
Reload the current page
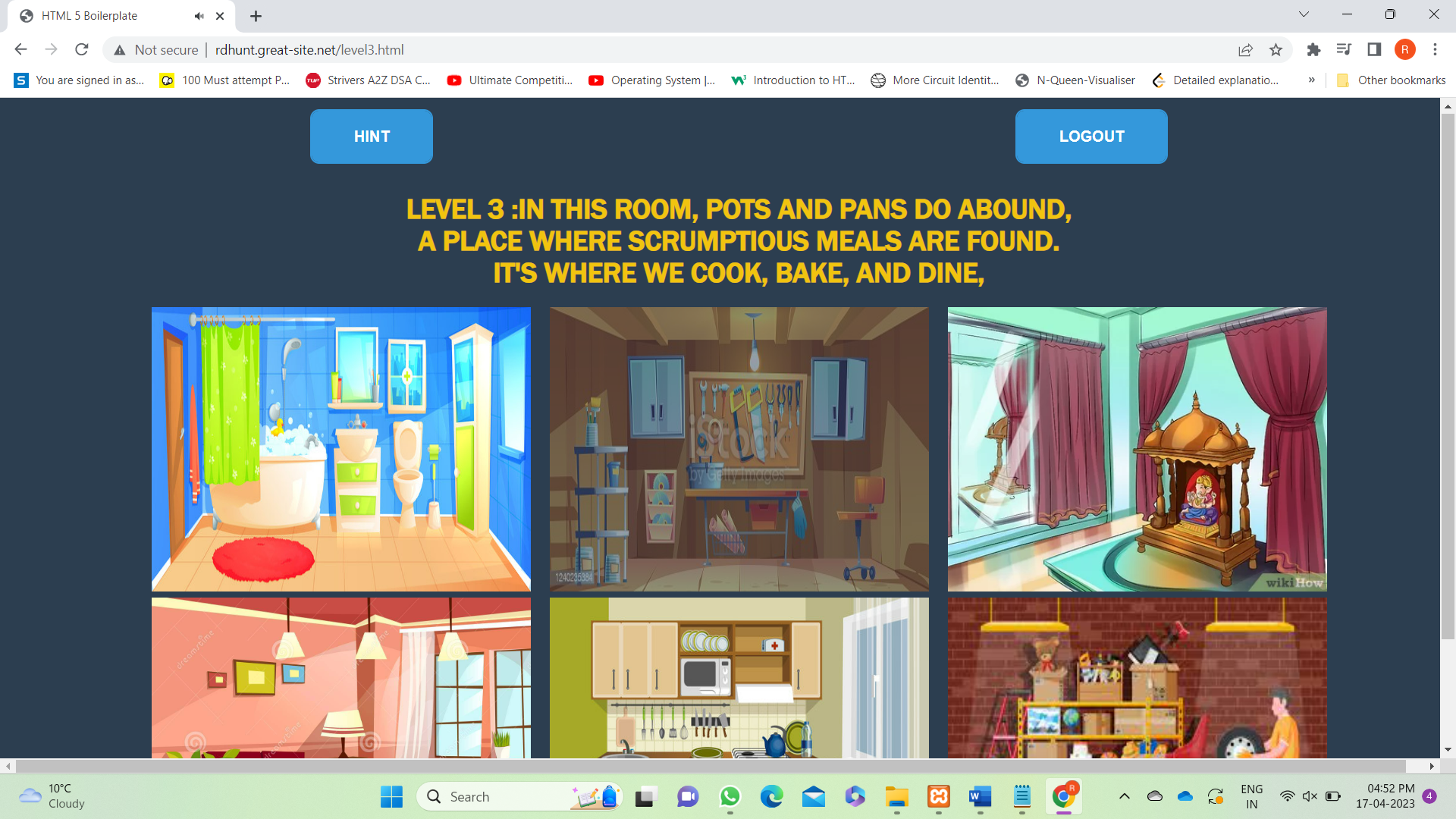[x=82, y=49]
